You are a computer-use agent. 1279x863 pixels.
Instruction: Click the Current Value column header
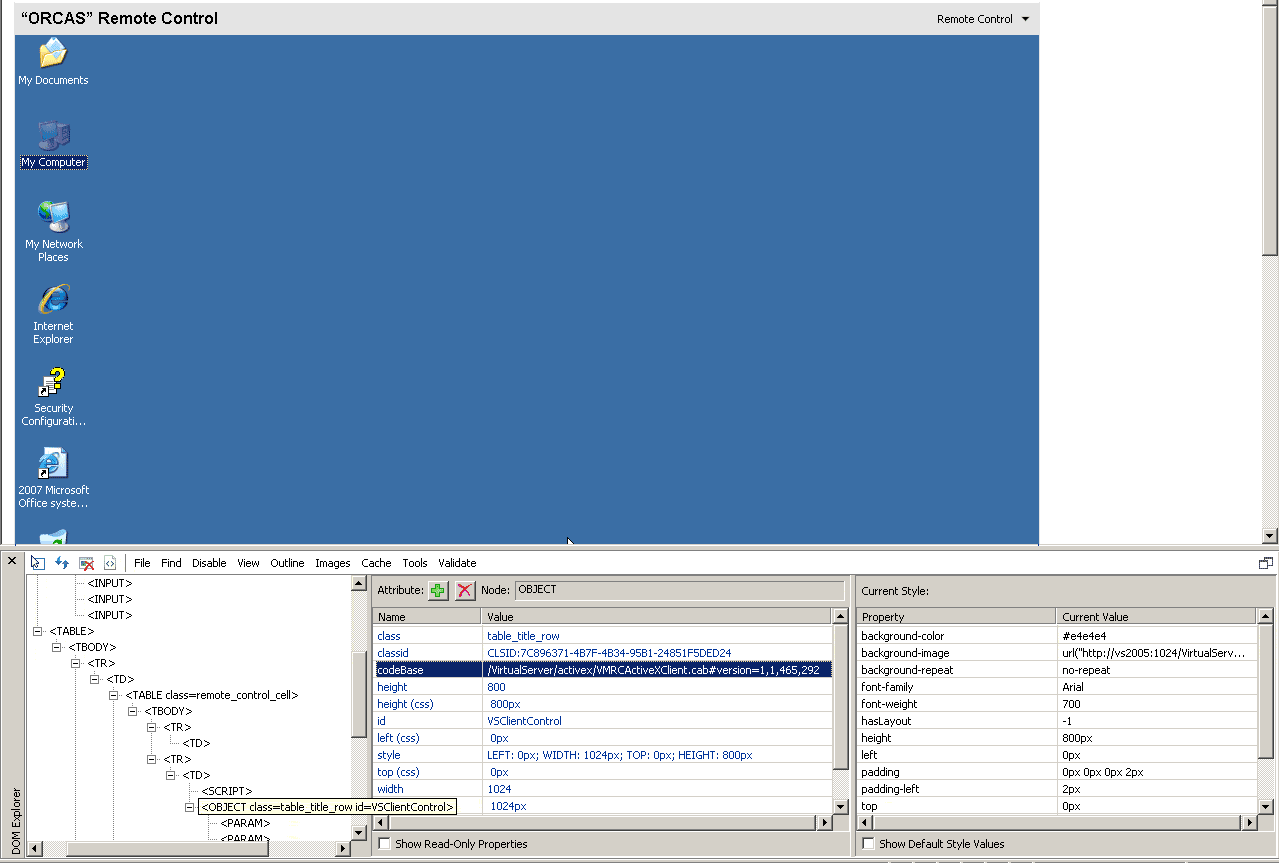click(1156, 617)
